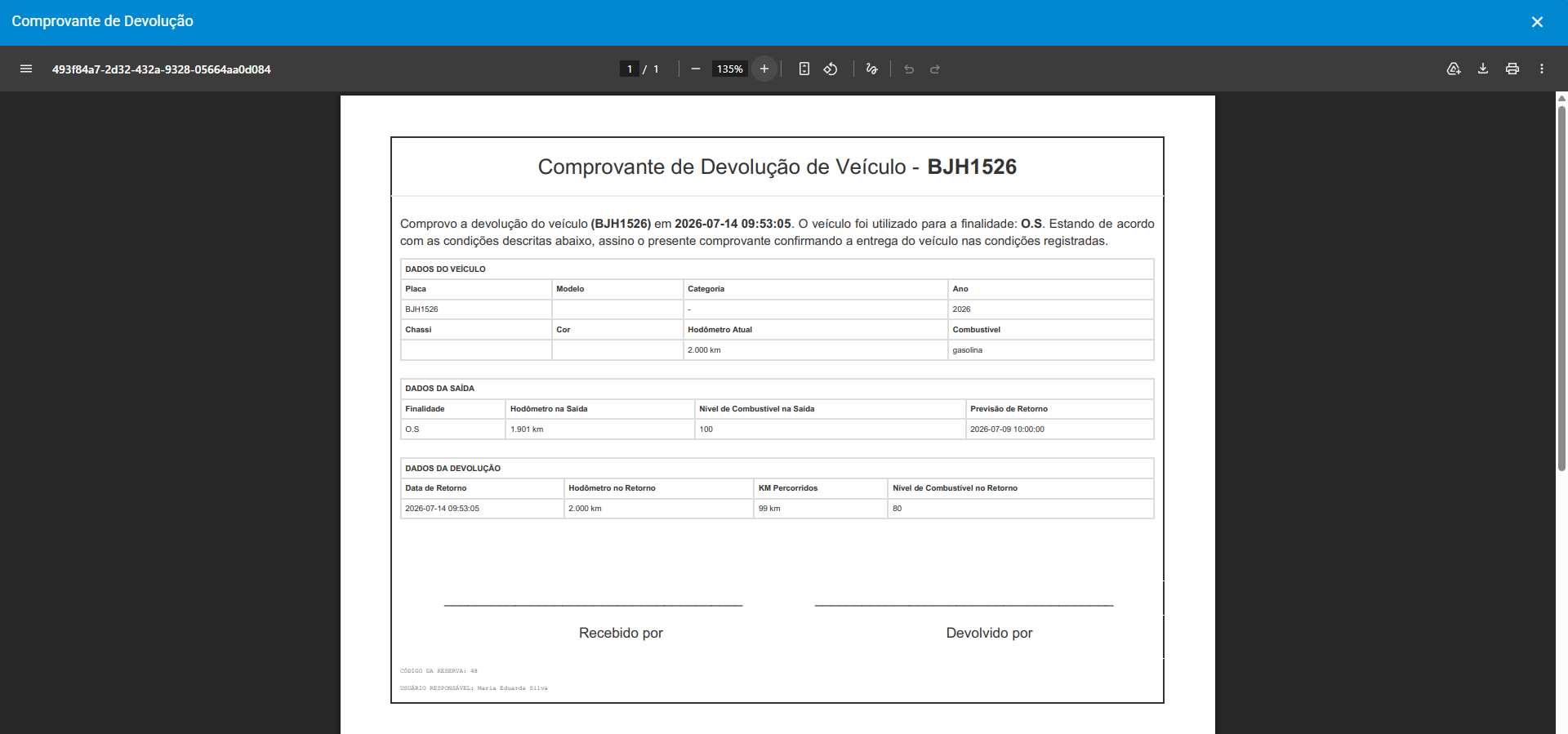Rotate the document counterclockwise
This screenshot has width=1568, height=734.
[831, 69]
